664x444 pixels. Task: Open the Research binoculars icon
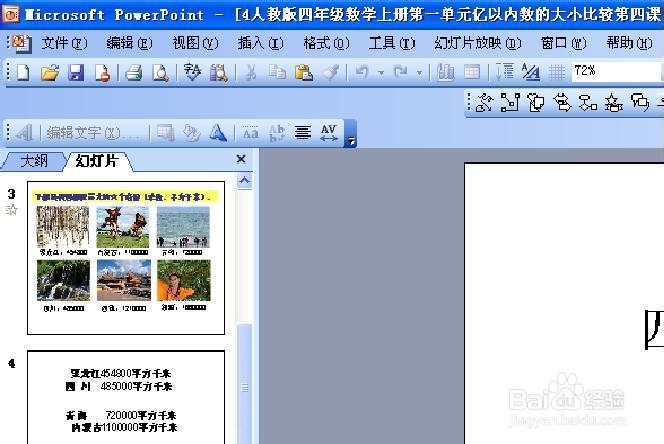(219, 72)
